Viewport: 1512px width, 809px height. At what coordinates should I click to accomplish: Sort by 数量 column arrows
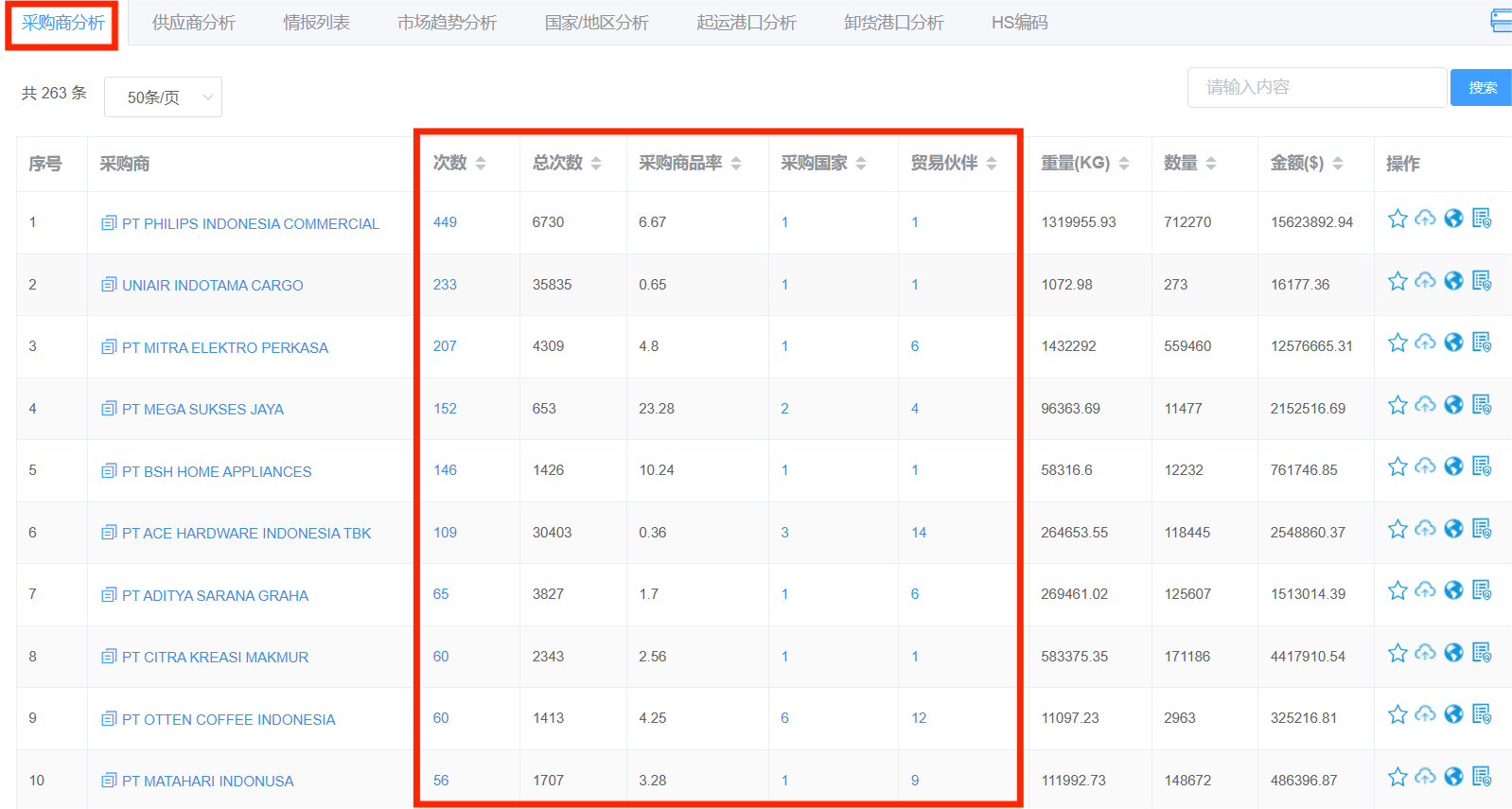click(x=1211, y=164)
